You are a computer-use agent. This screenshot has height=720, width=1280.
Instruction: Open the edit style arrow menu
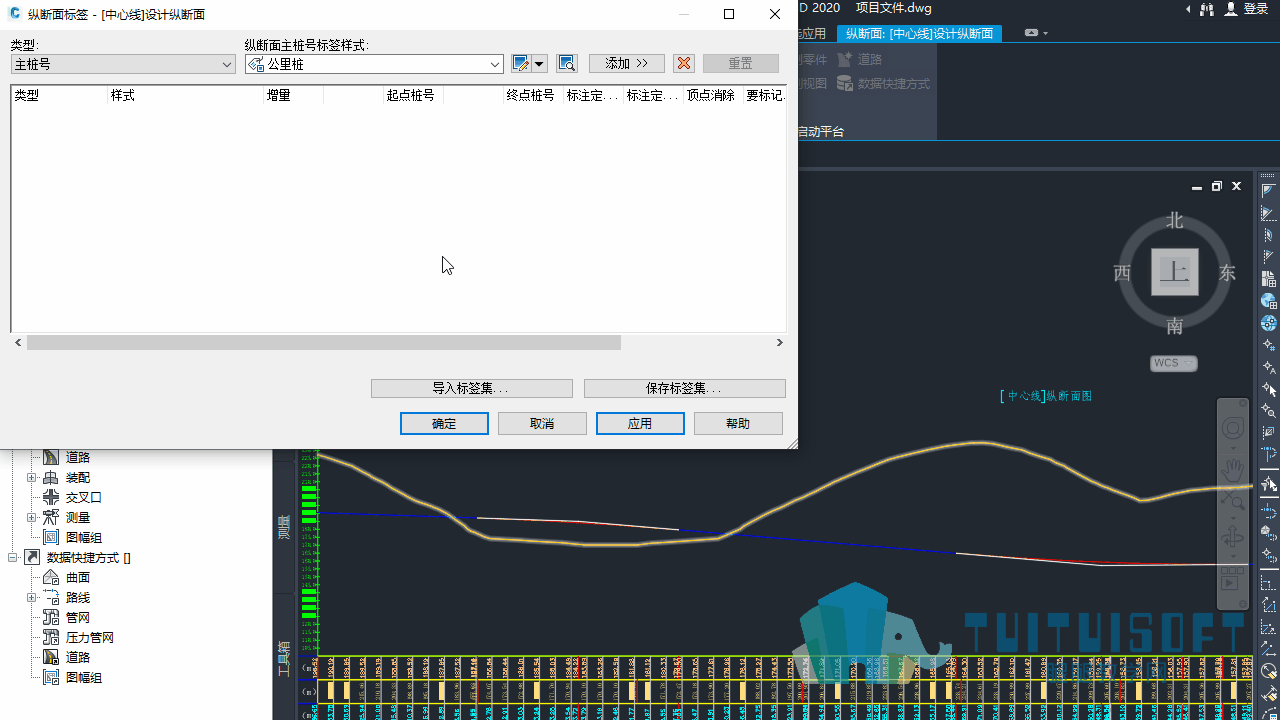pyautogui.click(x=539, y=64)
